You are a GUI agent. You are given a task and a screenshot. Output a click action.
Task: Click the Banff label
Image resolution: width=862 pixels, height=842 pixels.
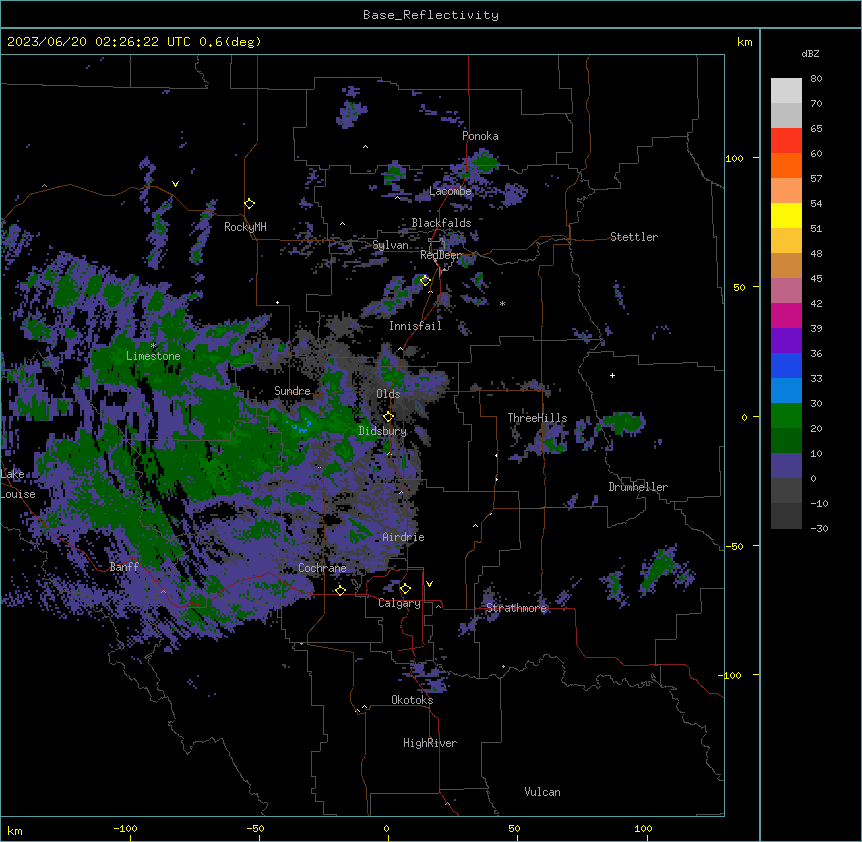[124, 567]
